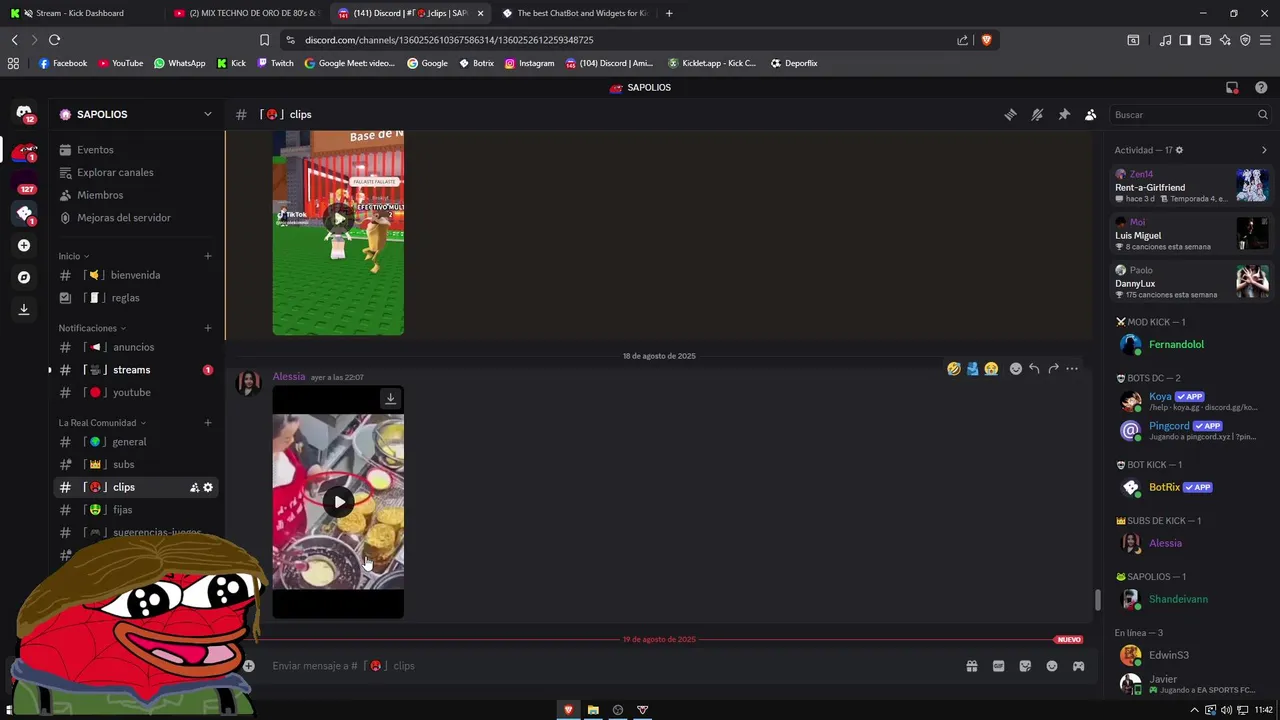Collapse the Notificaciones category
Screen dimensions: 1280x720
[92, 328]
